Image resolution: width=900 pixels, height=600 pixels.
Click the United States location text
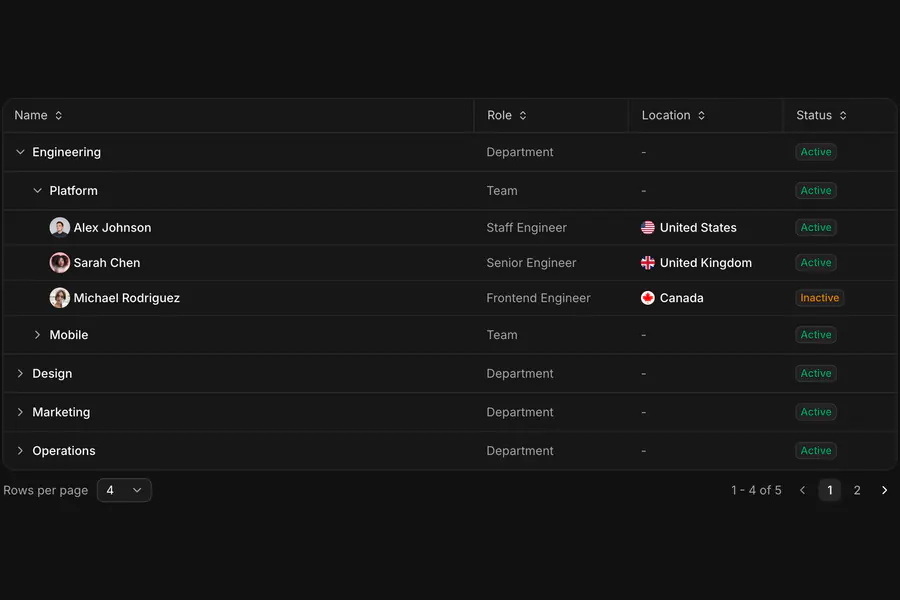(698, 227)
